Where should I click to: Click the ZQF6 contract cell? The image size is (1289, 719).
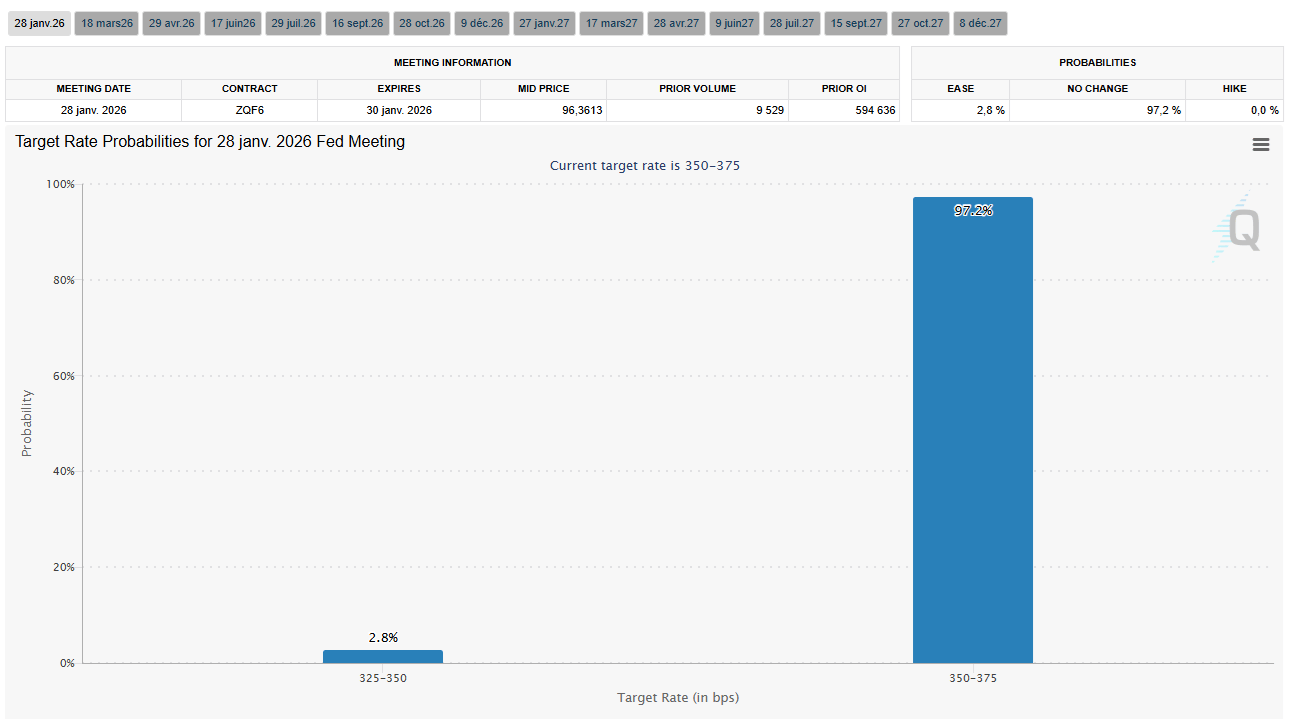(249, 110)
